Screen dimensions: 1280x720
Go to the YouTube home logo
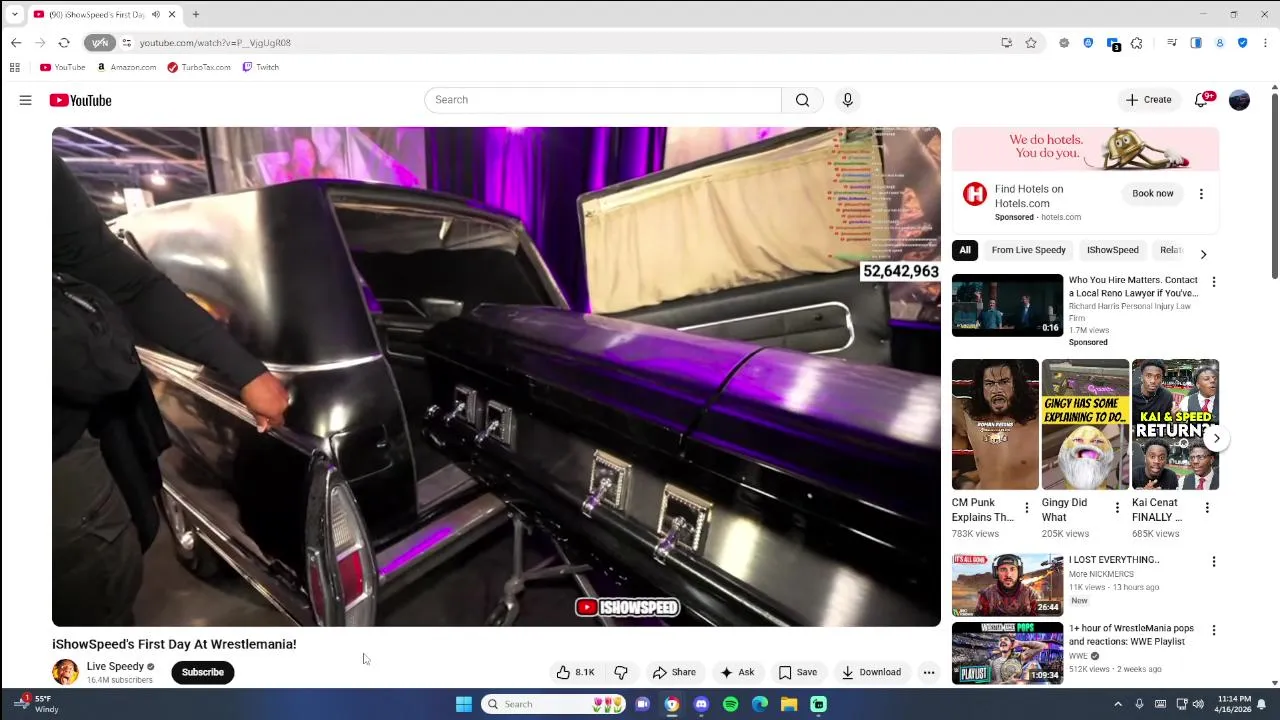pos(80,100)
